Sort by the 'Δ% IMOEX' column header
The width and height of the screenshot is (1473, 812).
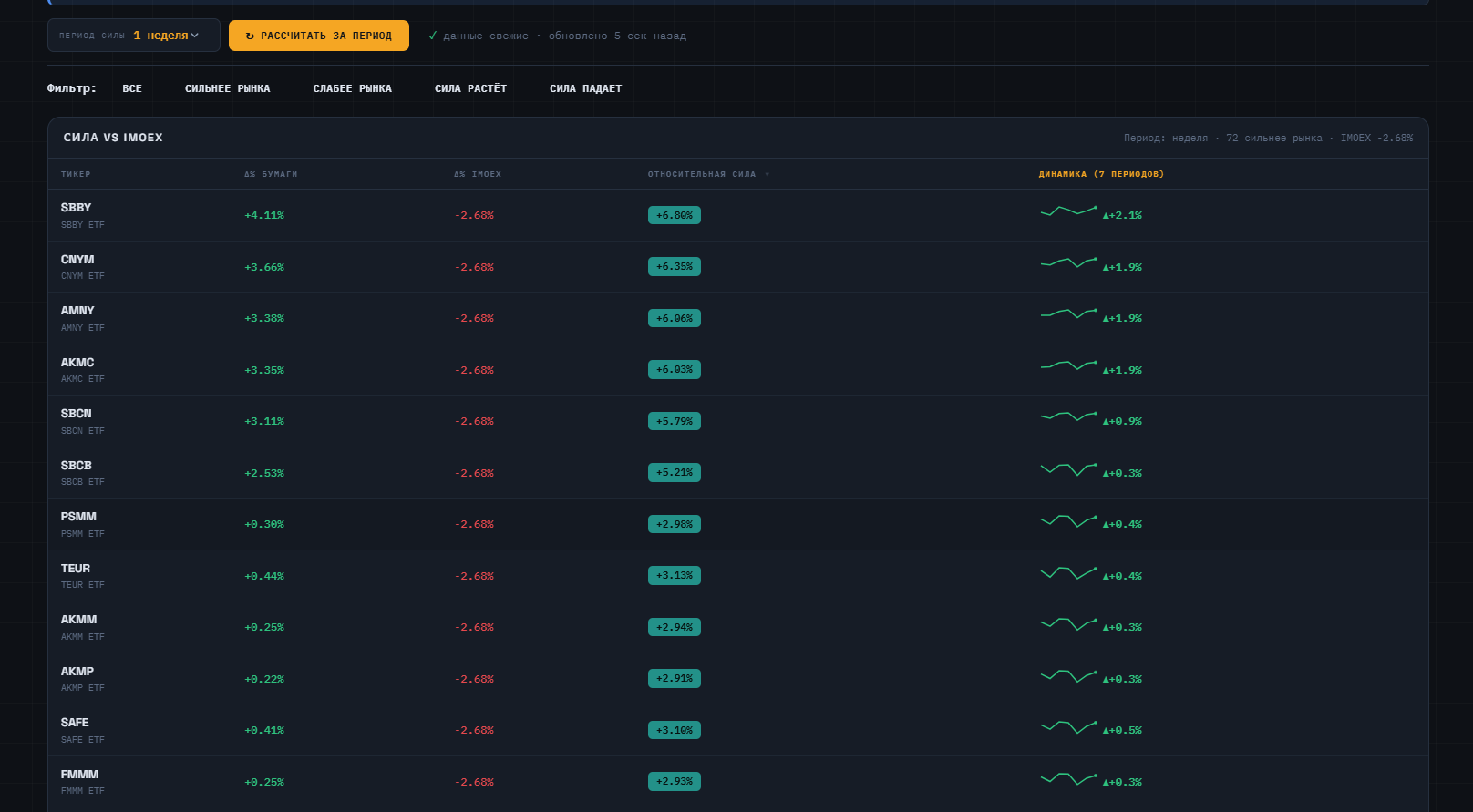478,174
